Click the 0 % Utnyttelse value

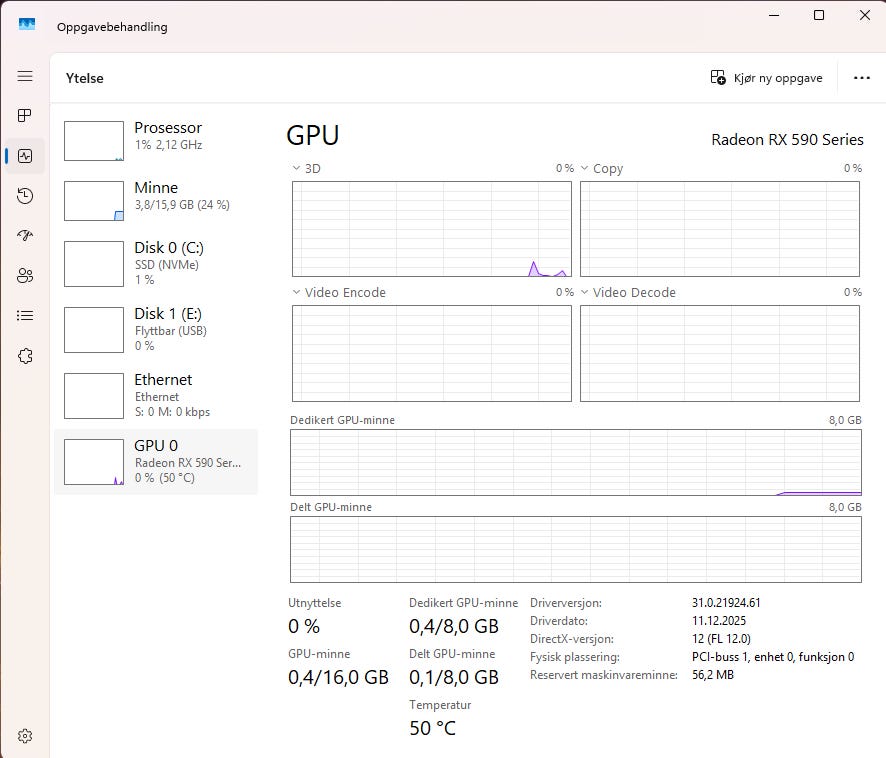[303, 626]
